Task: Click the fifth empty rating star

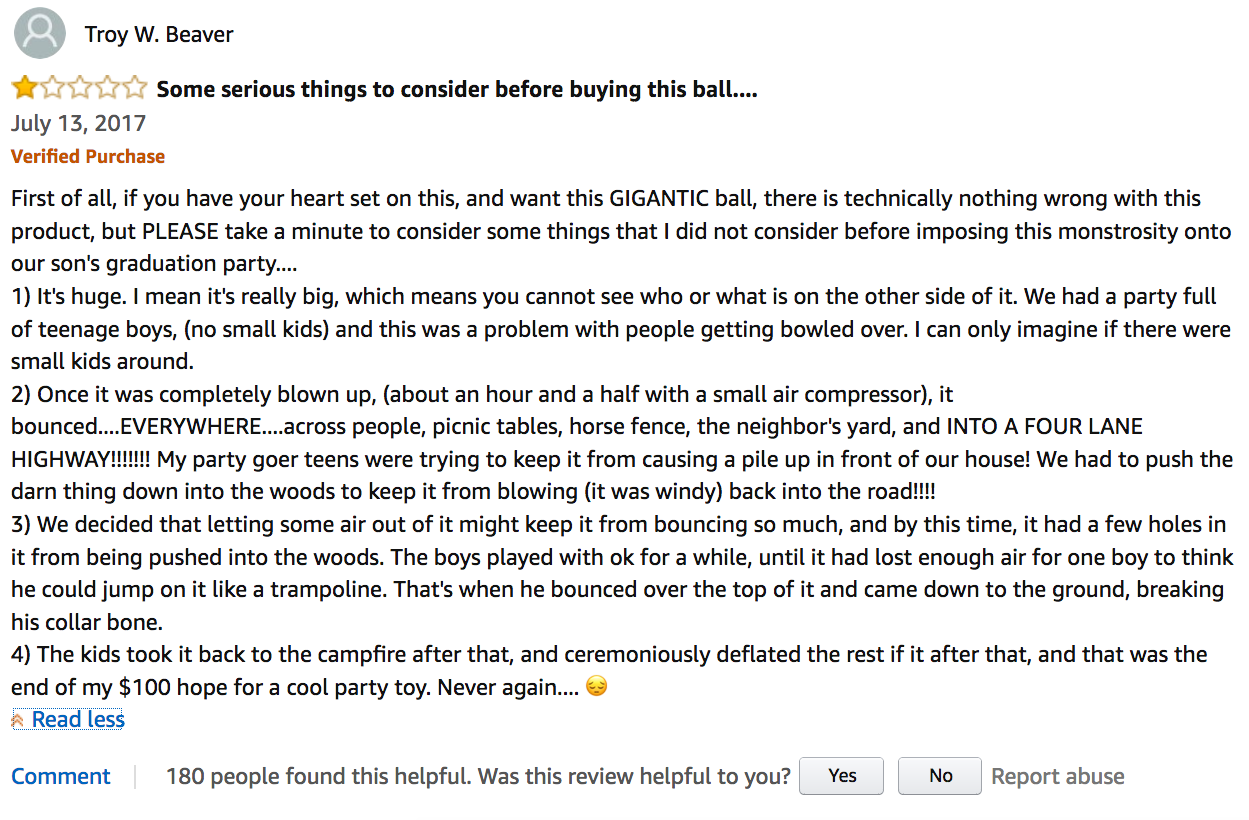Action: coord(133,89)
